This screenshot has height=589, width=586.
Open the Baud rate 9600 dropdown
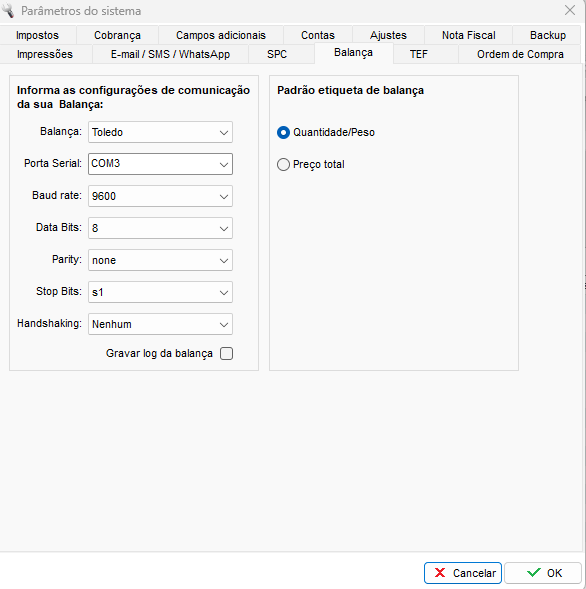(x=160, y=196)
